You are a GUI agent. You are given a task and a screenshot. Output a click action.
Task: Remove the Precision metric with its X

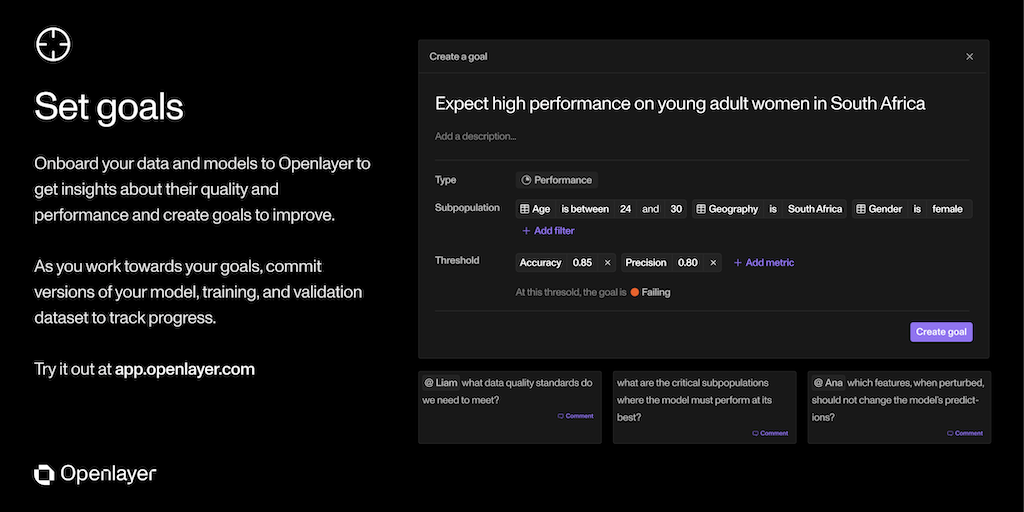(713, 263)
